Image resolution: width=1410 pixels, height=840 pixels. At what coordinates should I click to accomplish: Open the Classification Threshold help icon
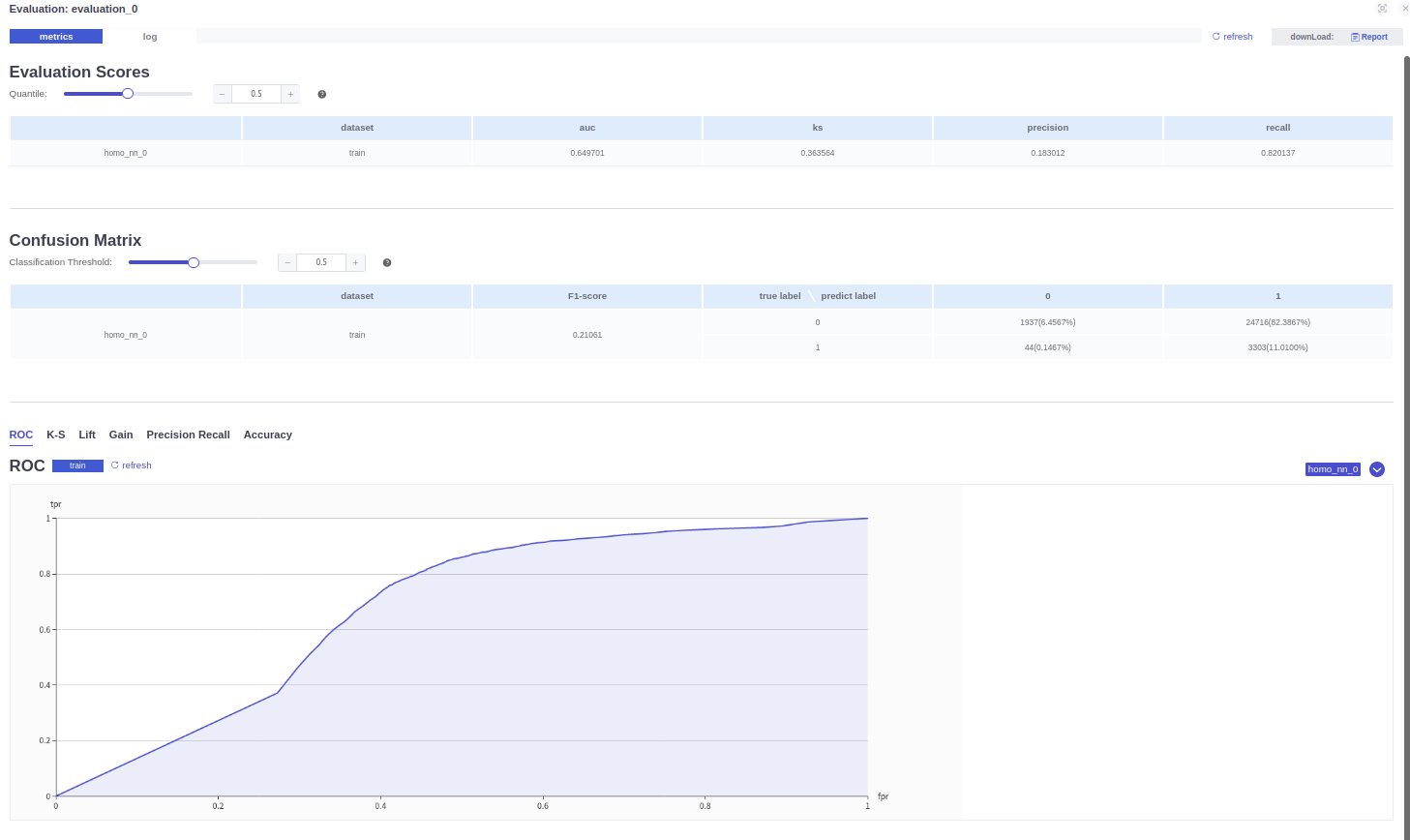[387, 262]
